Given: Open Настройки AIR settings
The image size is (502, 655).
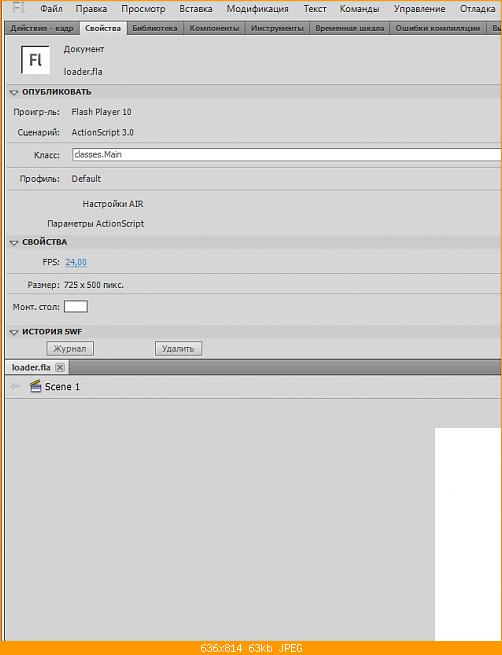Looking at the screenshot, I should pos(113,204).
